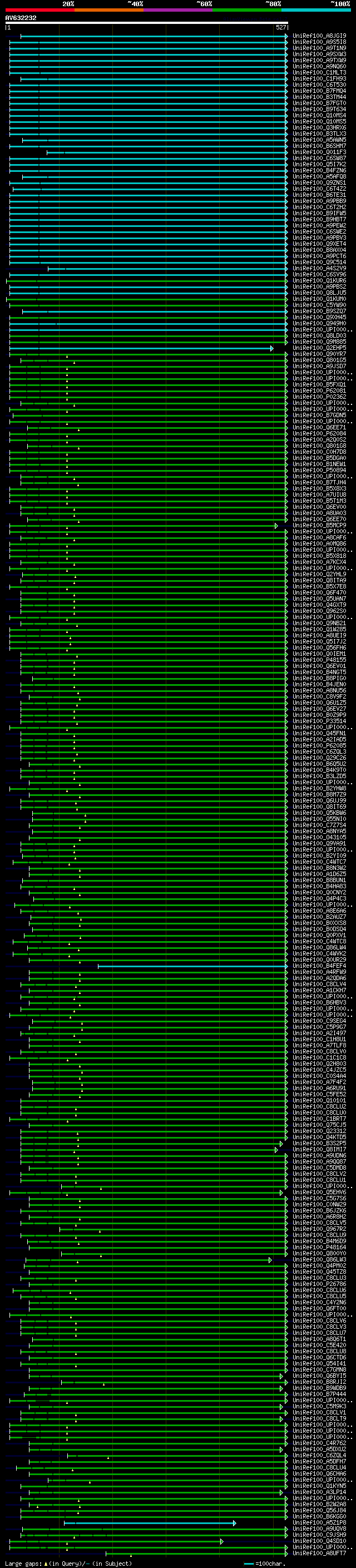
Task: Select the UniRef100_Q9ZNS1 label
Action: tap(319, 182)
